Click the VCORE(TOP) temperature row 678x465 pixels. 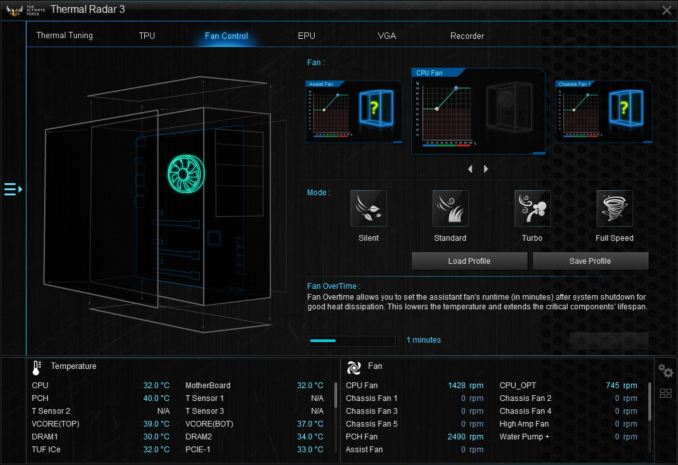[x=100, y=424]
